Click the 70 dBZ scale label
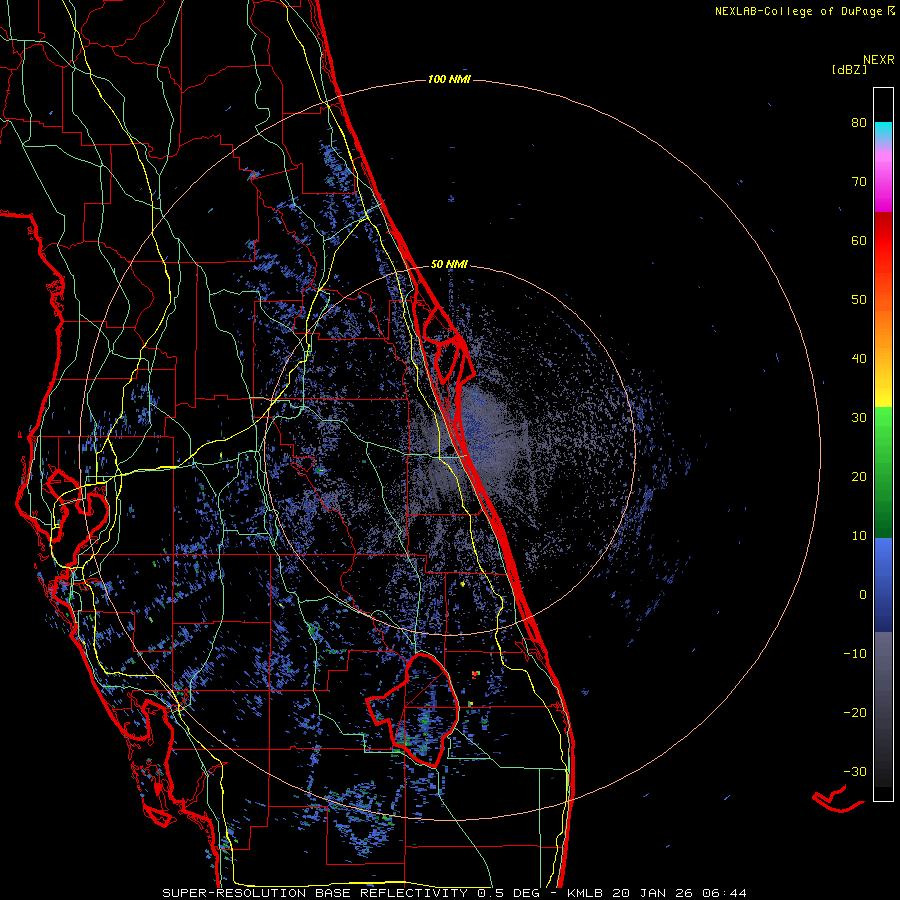Screen dimensions: 900x900 [859, 182]
